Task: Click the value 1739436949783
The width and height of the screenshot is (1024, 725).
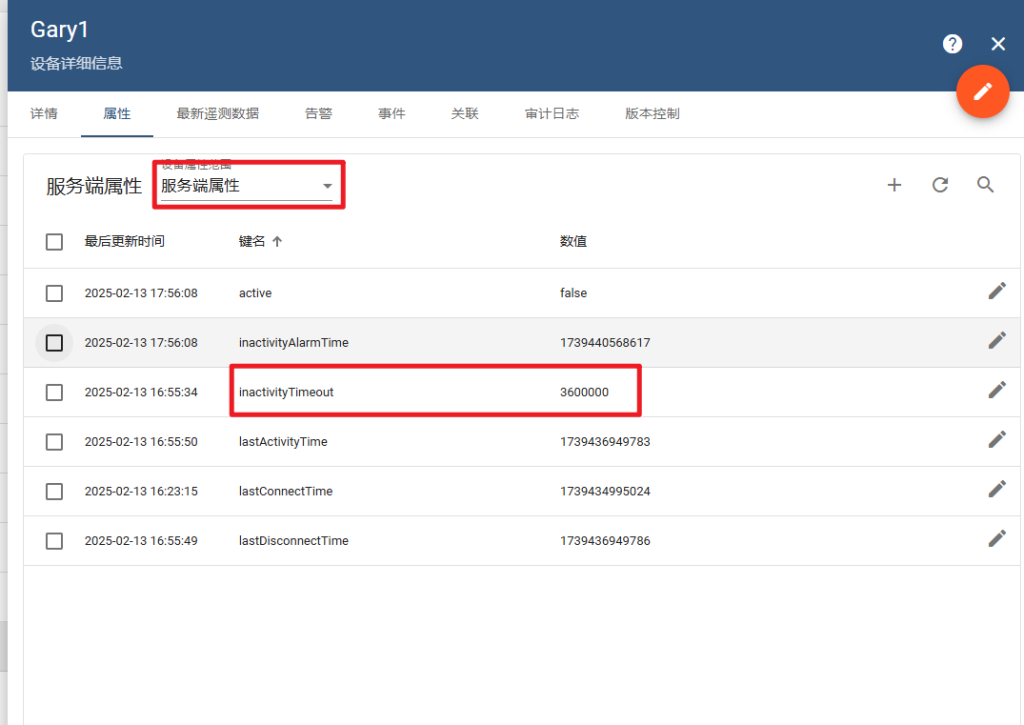Action: coord(605,442)
